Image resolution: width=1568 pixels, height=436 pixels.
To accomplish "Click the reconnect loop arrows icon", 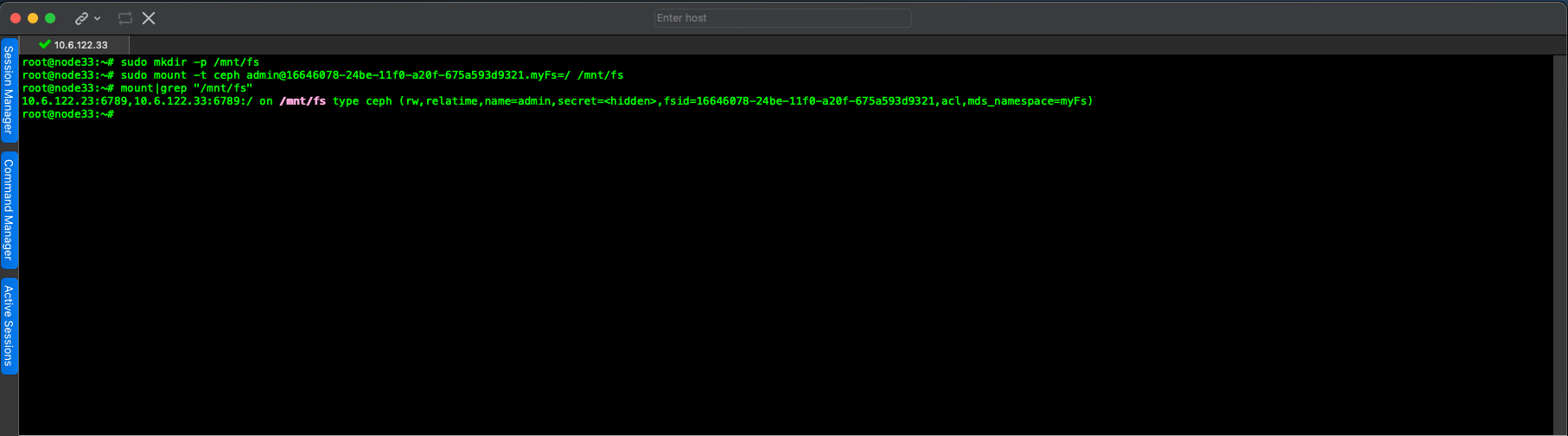I will 125,18.
